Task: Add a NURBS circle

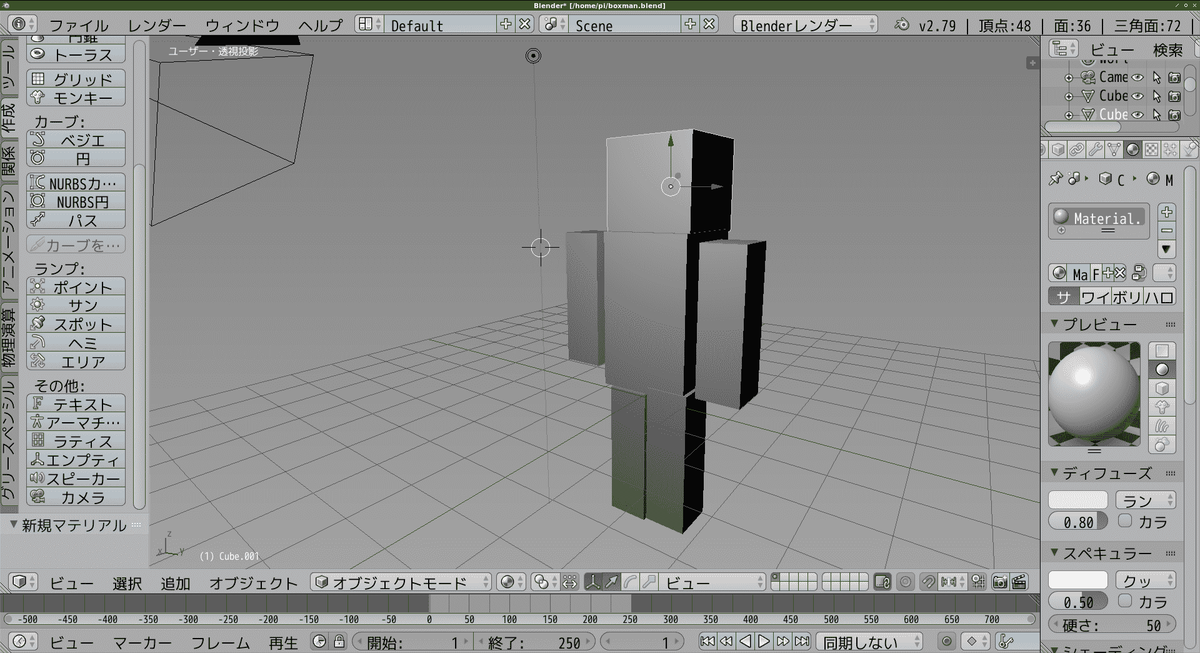Action: click(75, 202)
